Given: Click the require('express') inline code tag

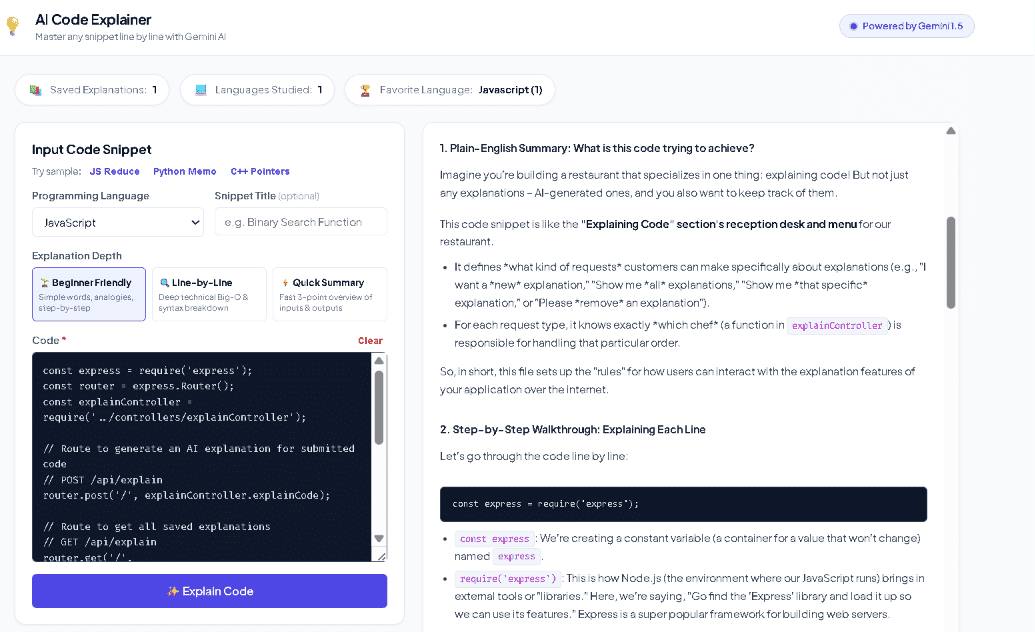Looking at the screenshot, I should pos(508,579).
